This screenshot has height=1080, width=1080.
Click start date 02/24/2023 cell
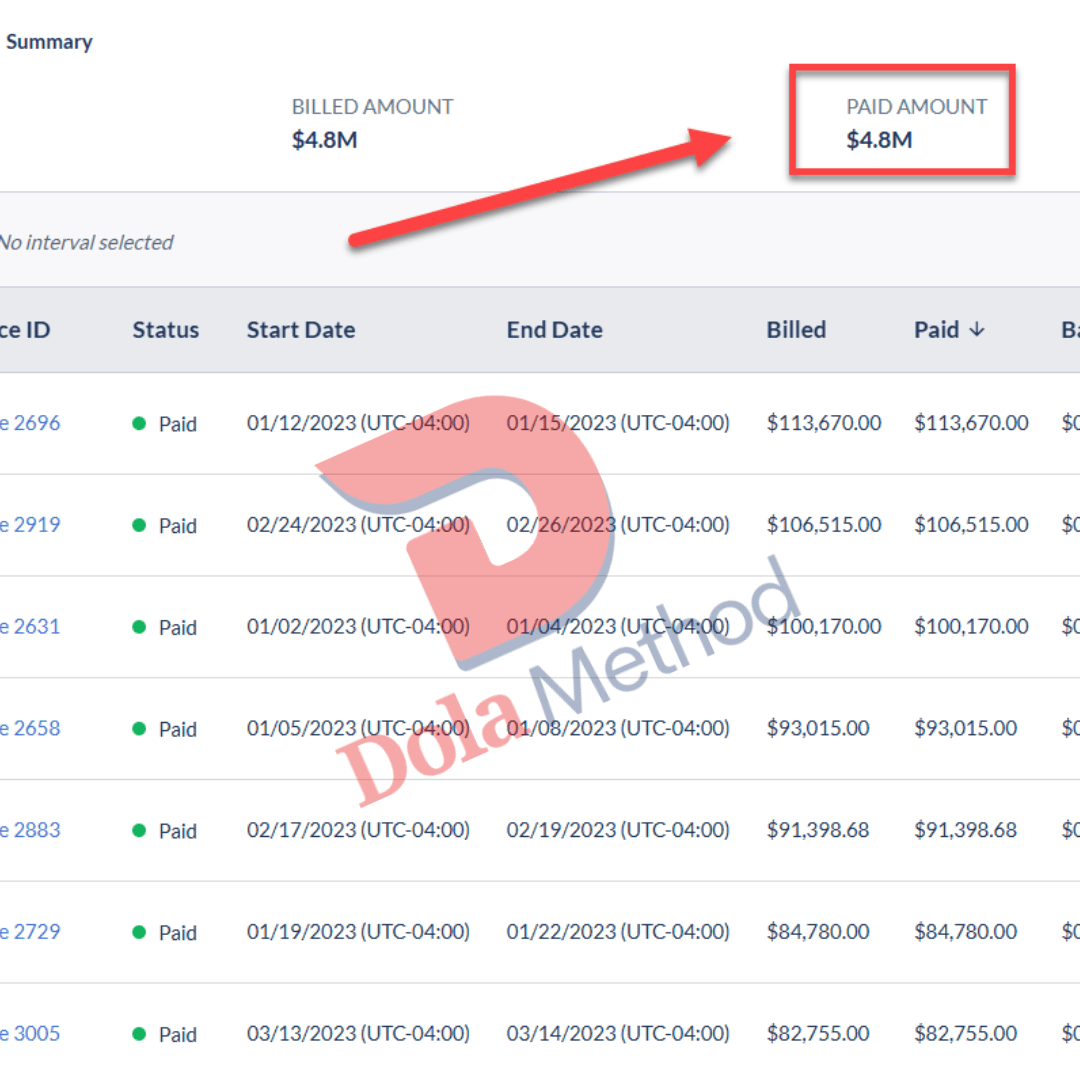click(358, 525)
